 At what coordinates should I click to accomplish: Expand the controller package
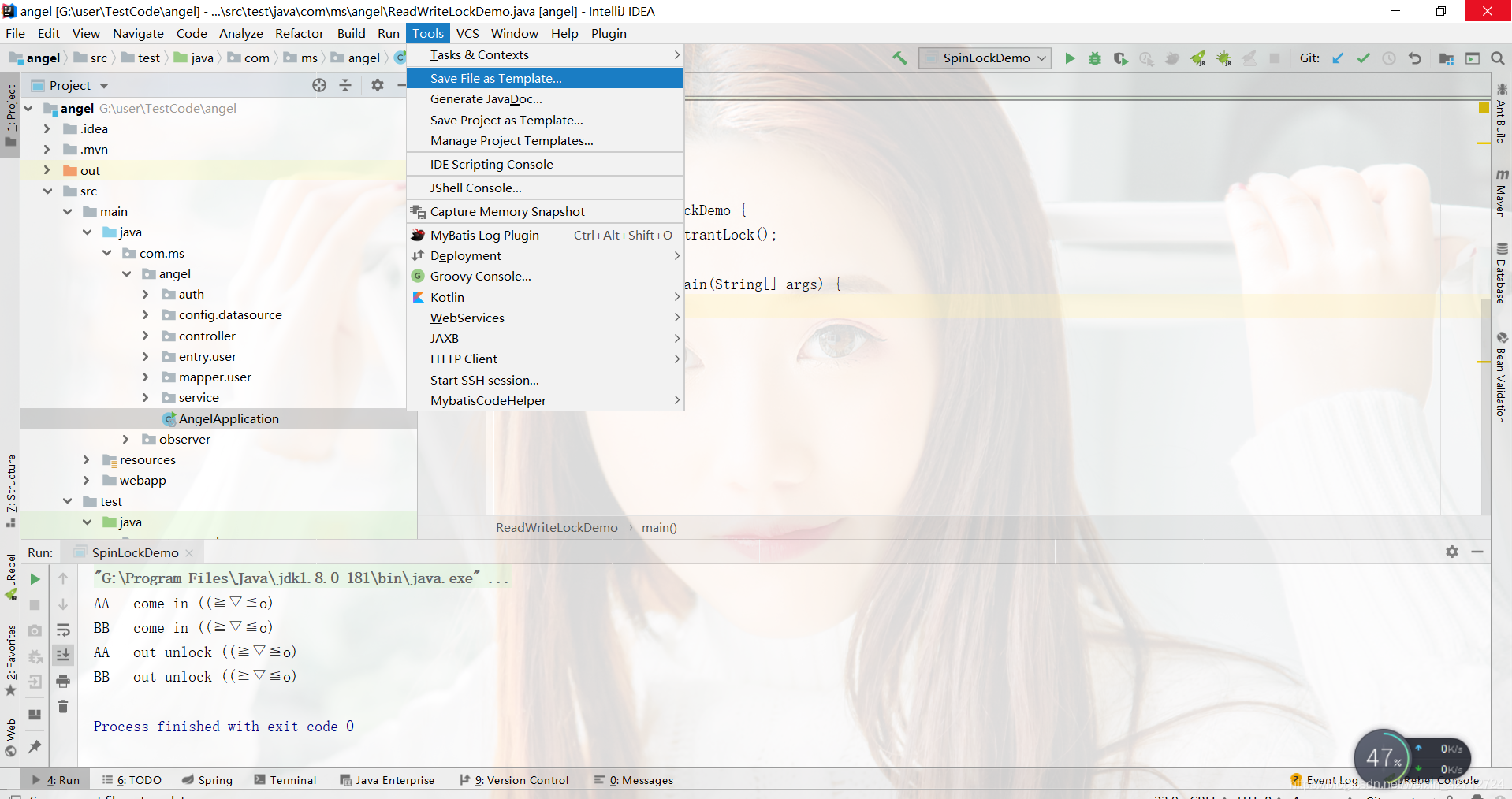145,336
